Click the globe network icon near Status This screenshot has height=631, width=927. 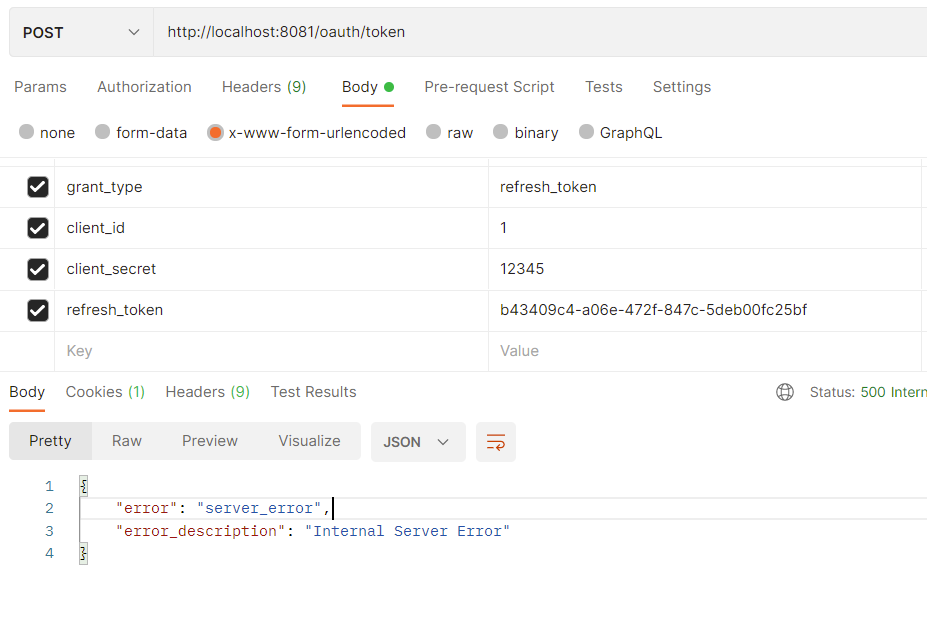click(x=785, y=392)
